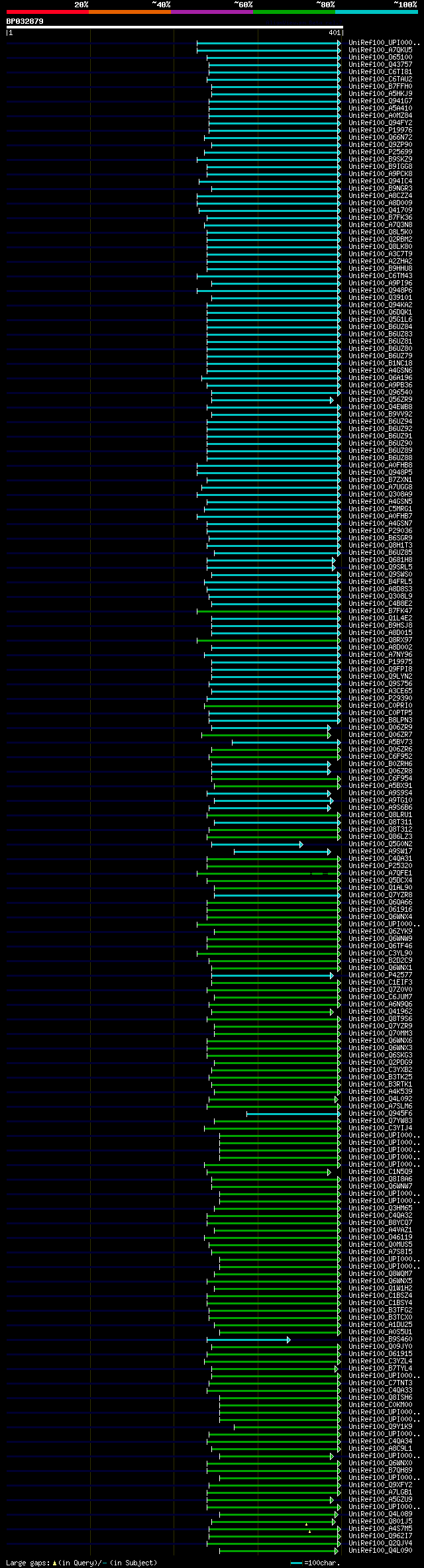Select hit label UniRef100_A5BV73
Viewport: 424px width, 1568px height.
click(x=380, y=742)
